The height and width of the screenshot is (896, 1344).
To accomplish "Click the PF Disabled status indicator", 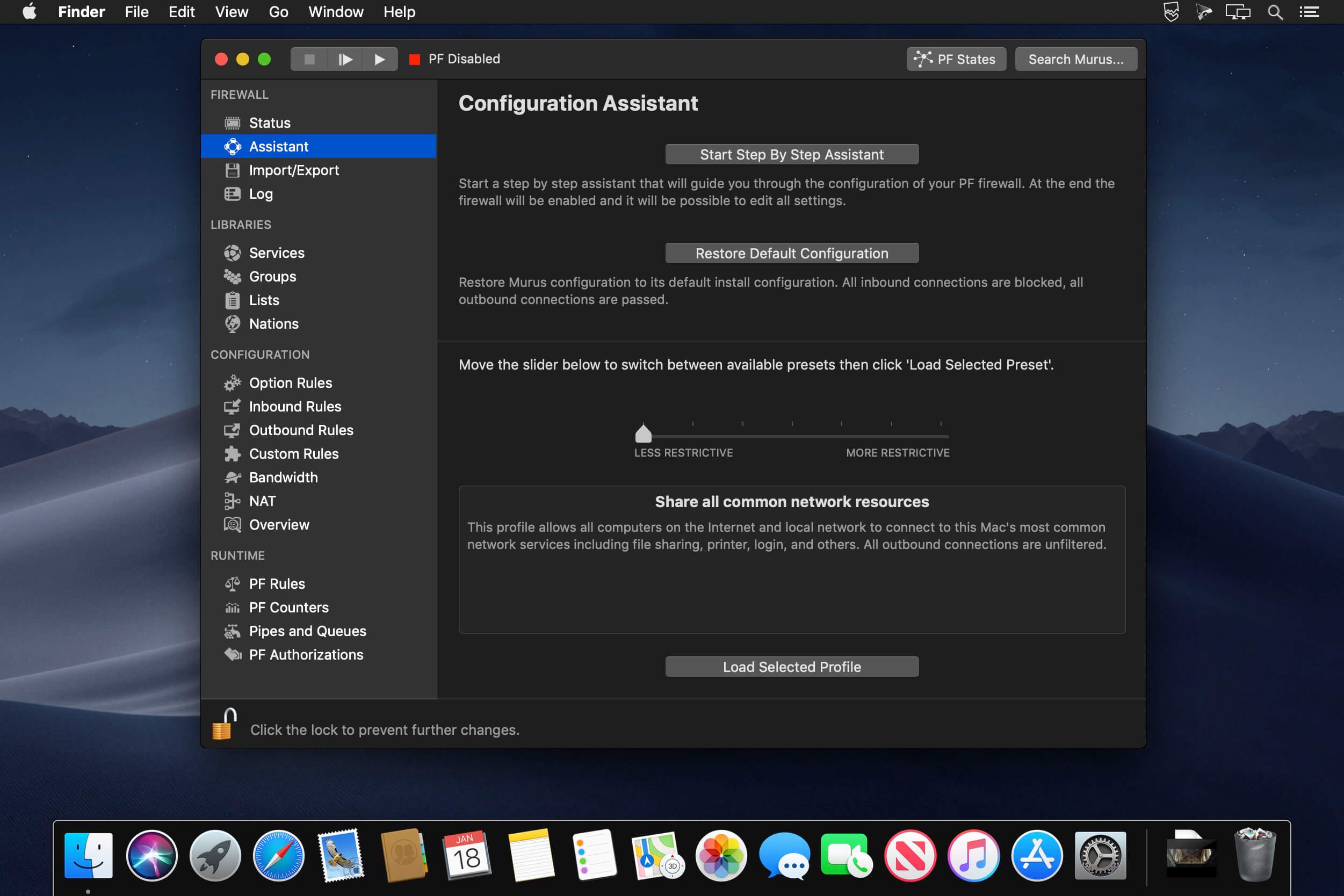I will tap(455, 59).
